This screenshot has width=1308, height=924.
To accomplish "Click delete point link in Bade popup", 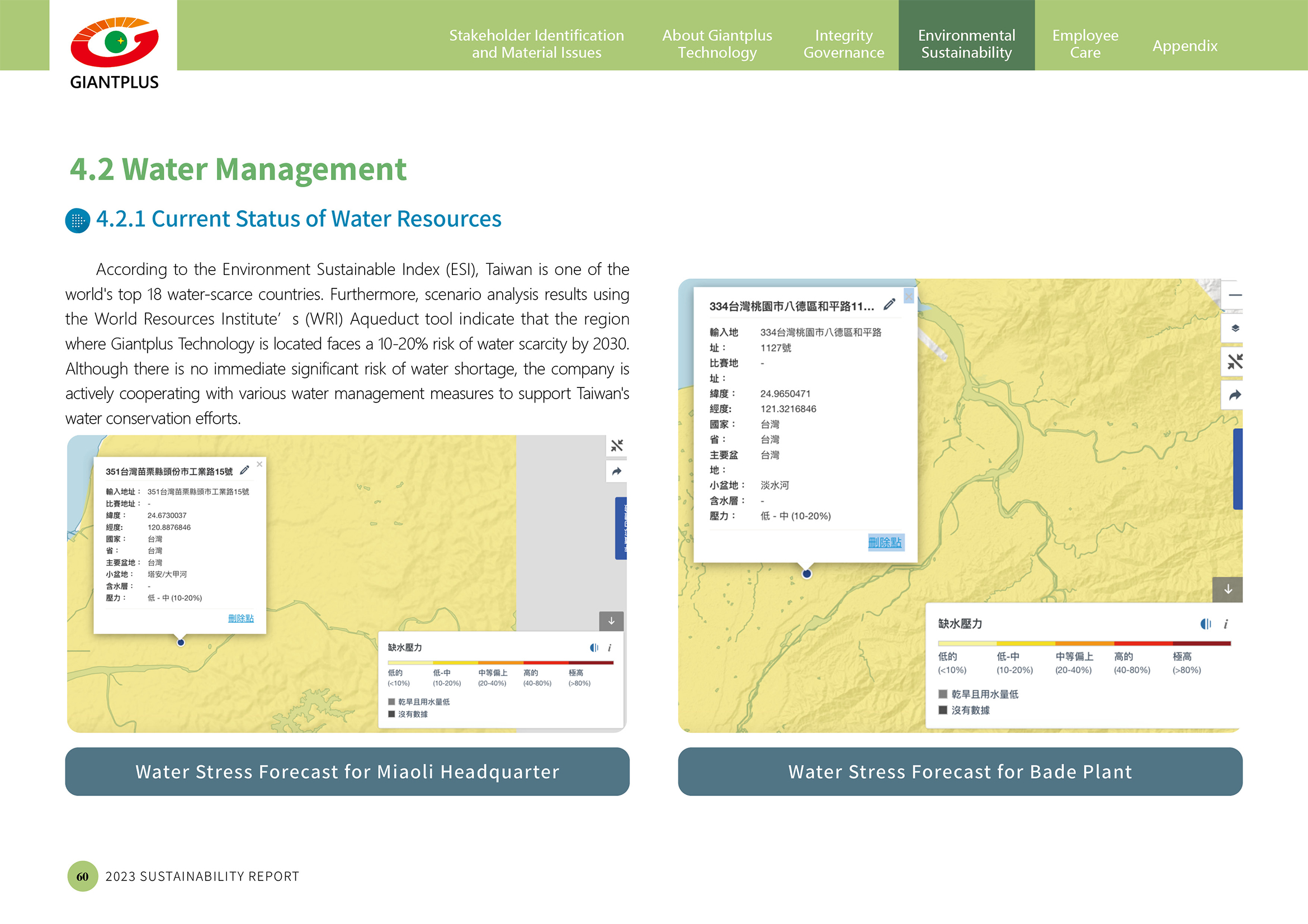I will [x=885, y=543].
